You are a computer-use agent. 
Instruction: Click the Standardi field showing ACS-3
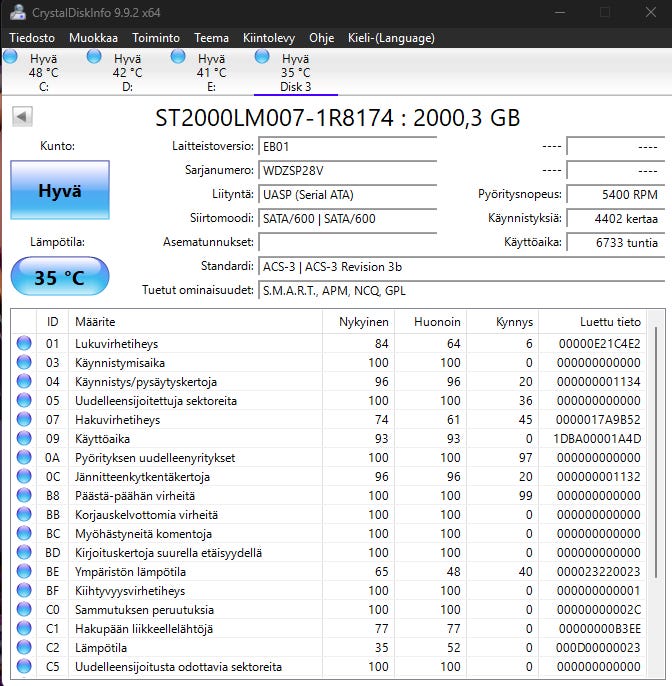(462, 266)
